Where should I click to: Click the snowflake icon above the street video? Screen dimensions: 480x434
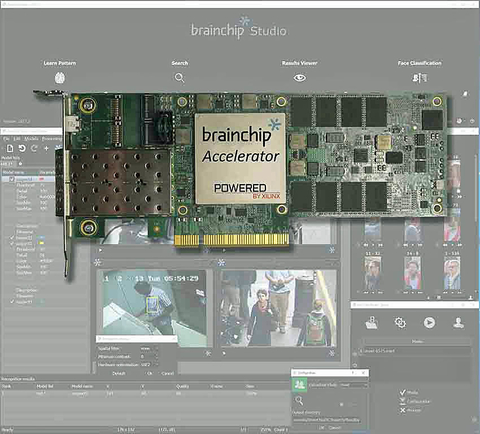pyautogui.click(x=221, y=263)
